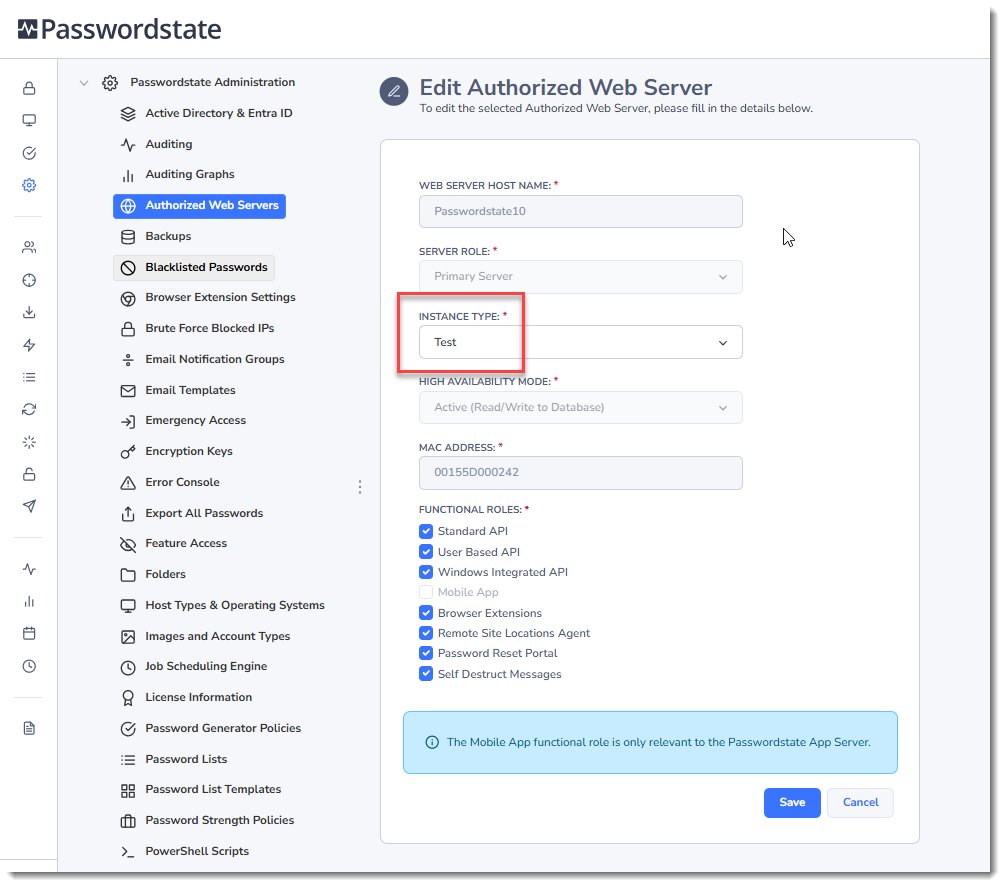Click the pencil edit icon by page title

coord(394,91)
